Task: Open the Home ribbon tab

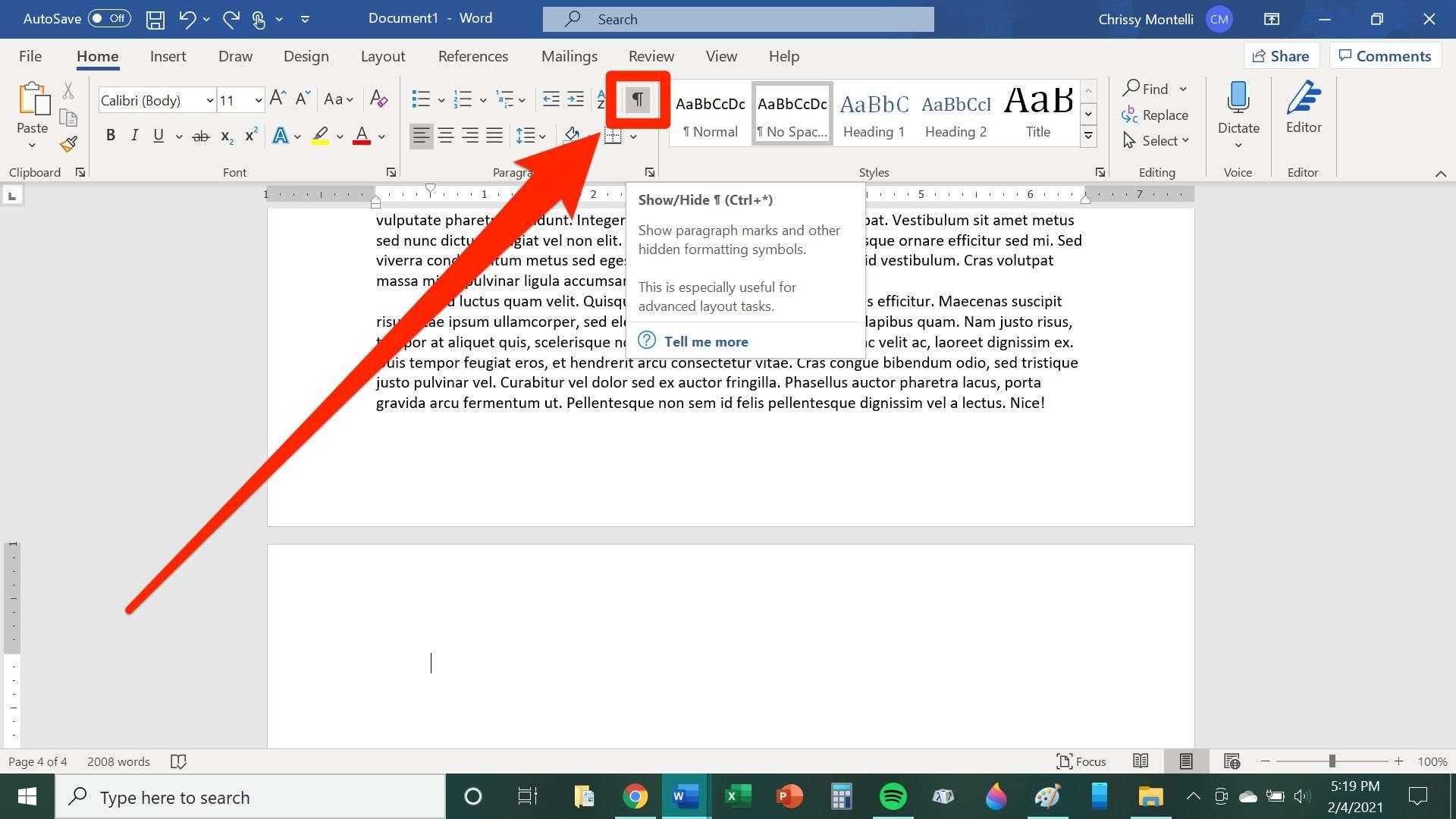Action: coord(96,55)
